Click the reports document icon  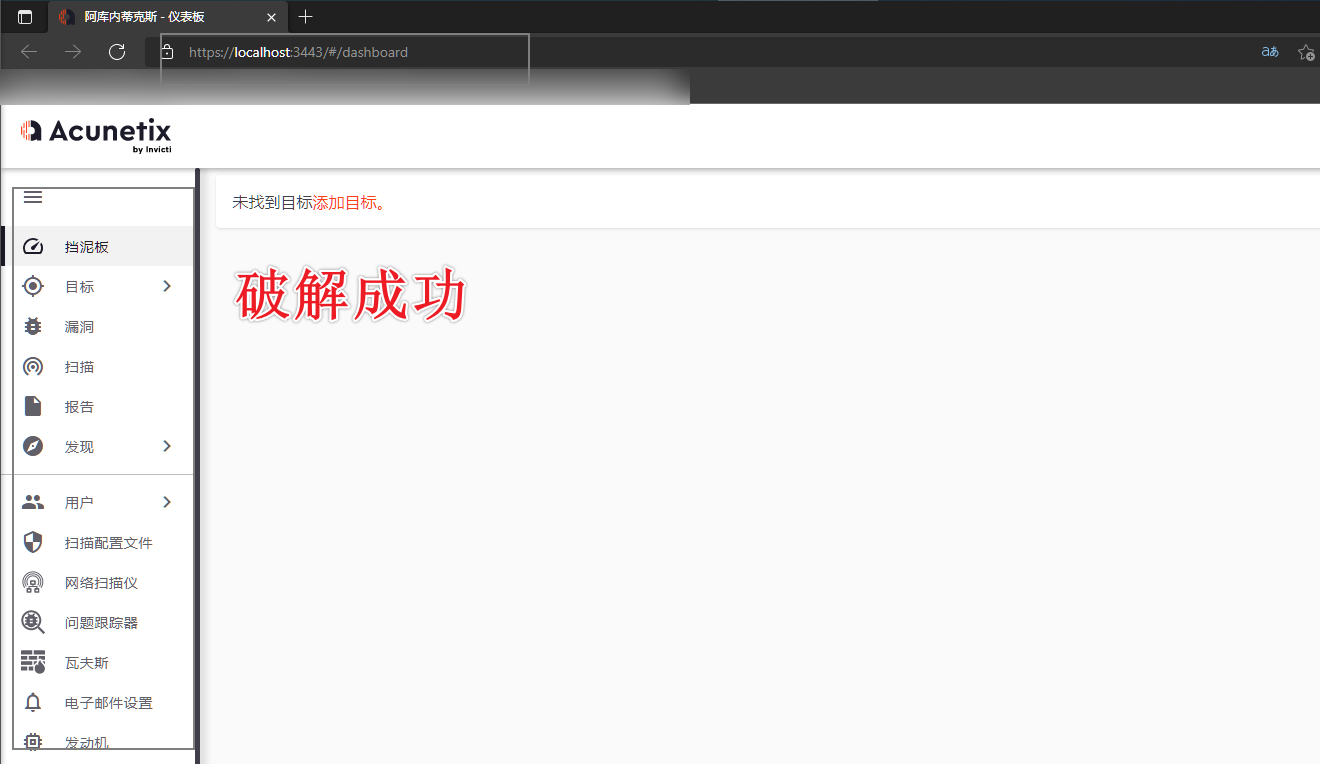[33, 407]
